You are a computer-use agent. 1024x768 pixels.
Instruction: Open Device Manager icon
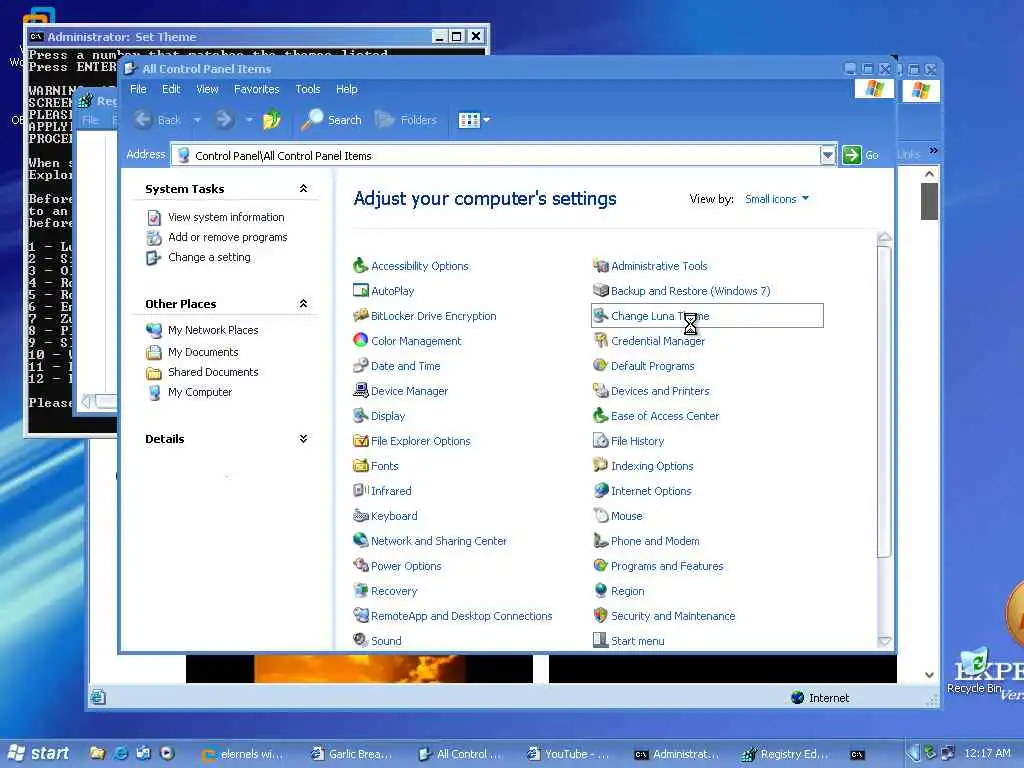tap(360, 391)
